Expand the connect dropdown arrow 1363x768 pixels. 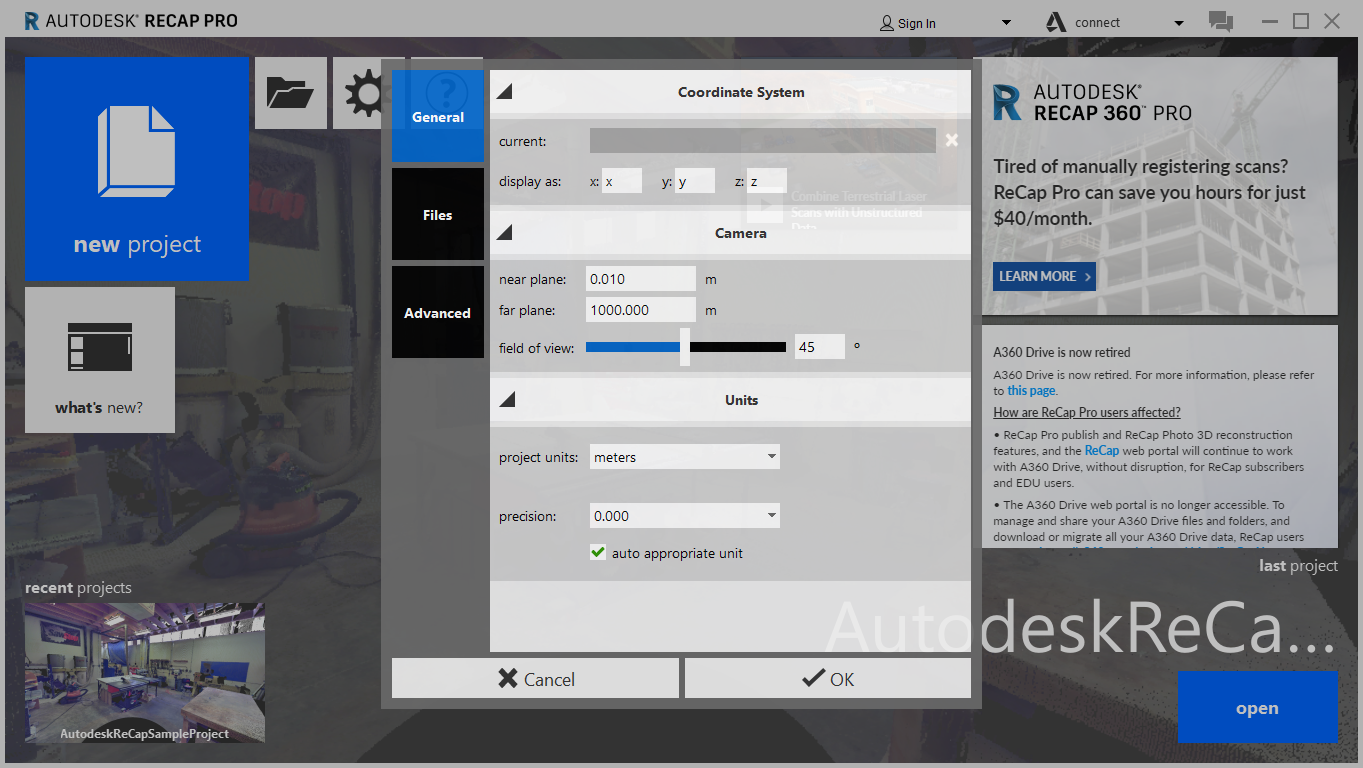click(1179, 23)
